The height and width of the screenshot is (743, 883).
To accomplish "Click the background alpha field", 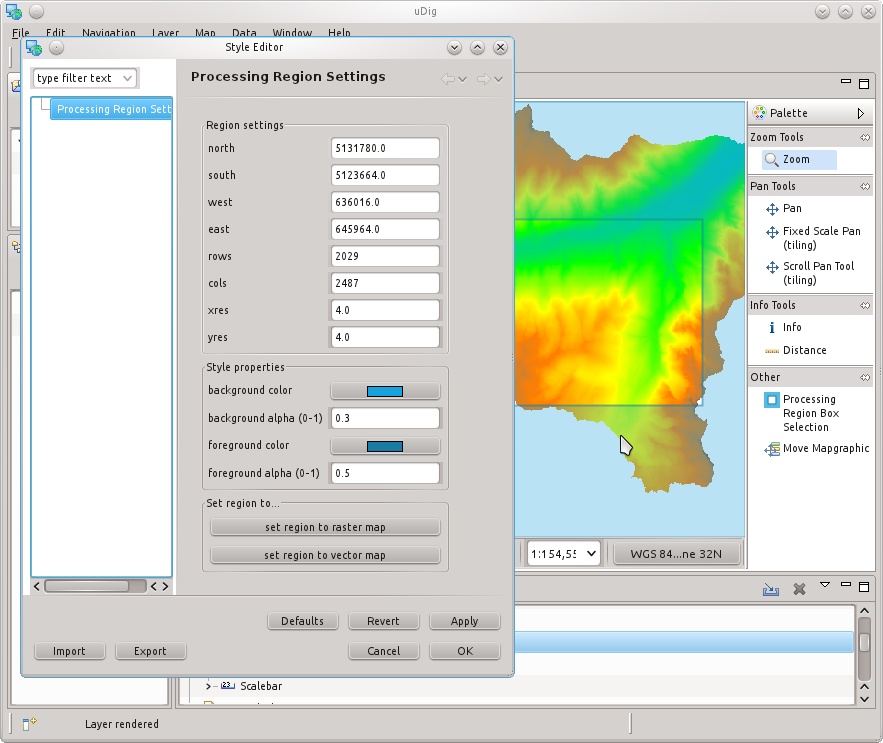I will (x=385, y=418).
